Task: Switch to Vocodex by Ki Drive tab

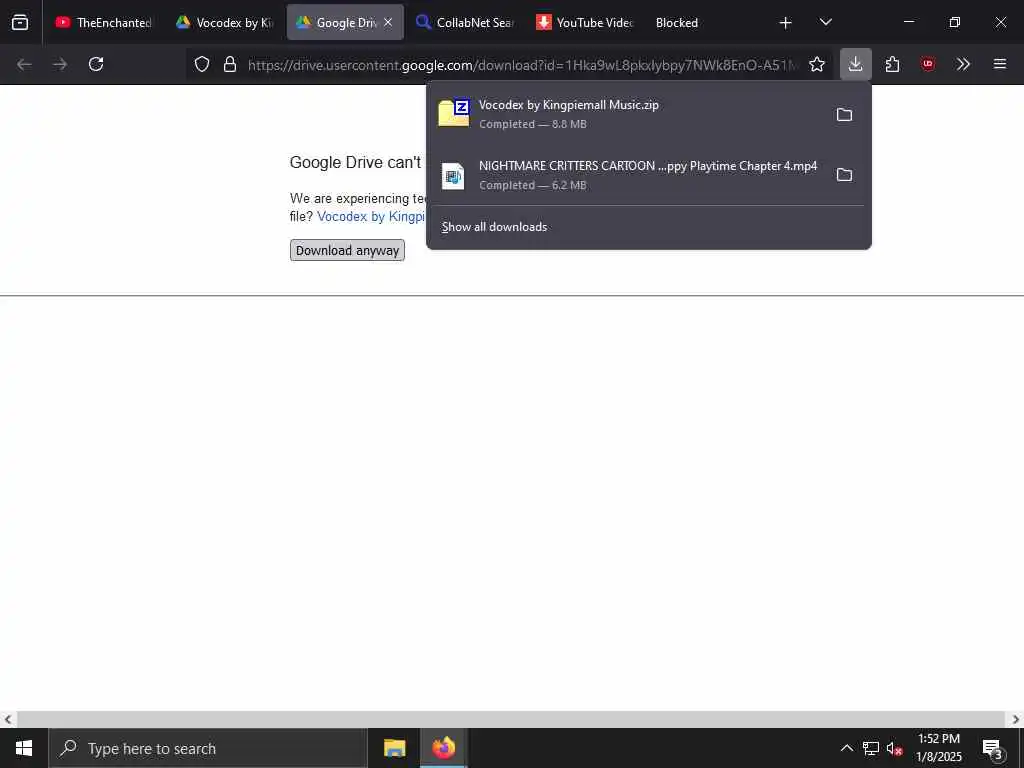Action: [225, 23]
